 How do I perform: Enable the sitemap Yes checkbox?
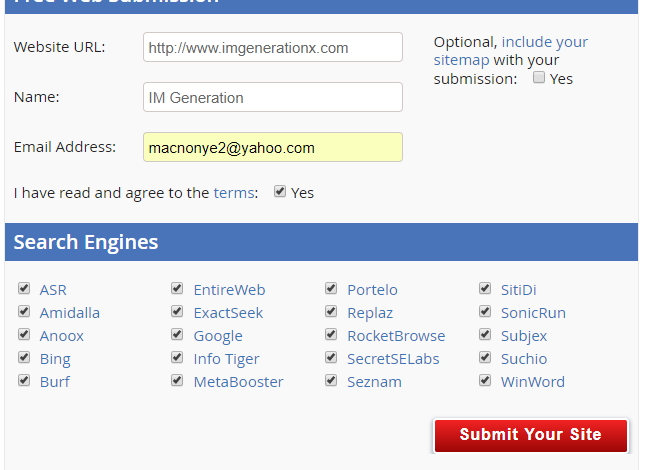pyautogui.click(x=539, y=78)
